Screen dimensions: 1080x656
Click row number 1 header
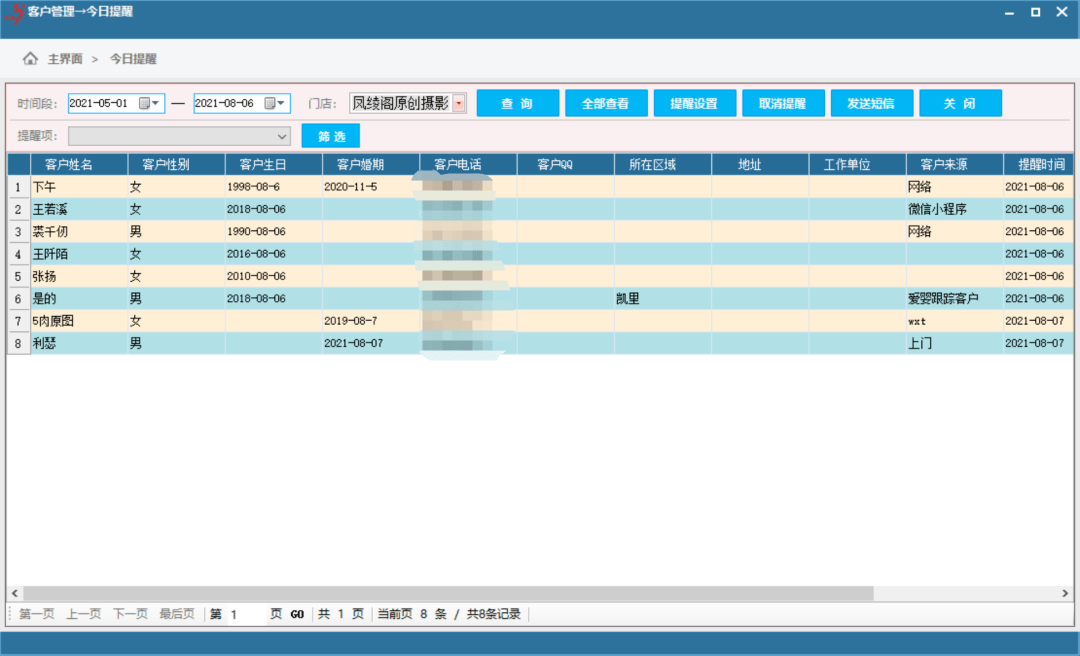coord(19,187)
